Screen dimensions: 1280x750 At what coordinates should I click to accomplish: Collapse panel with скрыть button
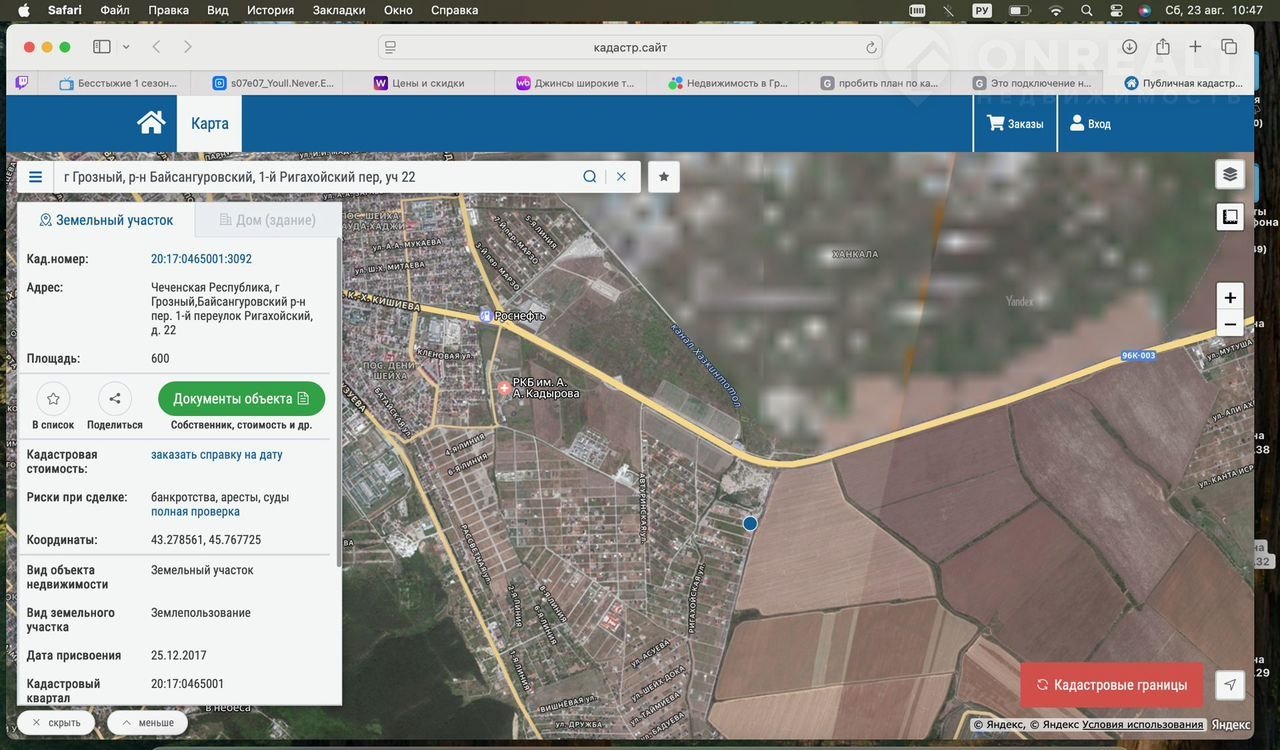[x=56, y=722]
